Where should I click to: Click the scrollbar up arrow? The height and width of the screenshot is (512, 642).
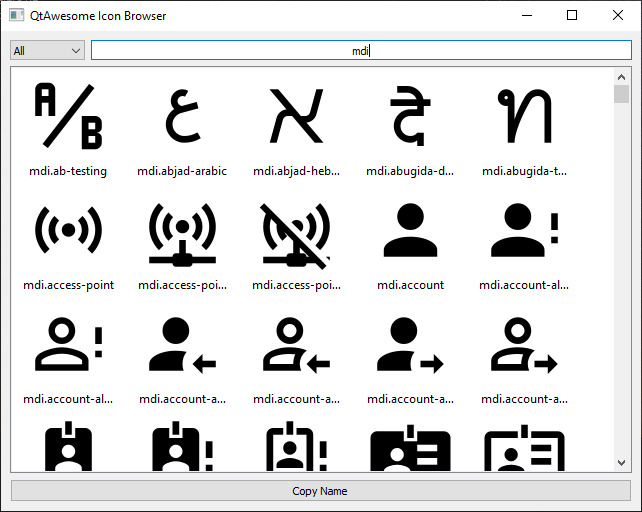coord(621,77)
